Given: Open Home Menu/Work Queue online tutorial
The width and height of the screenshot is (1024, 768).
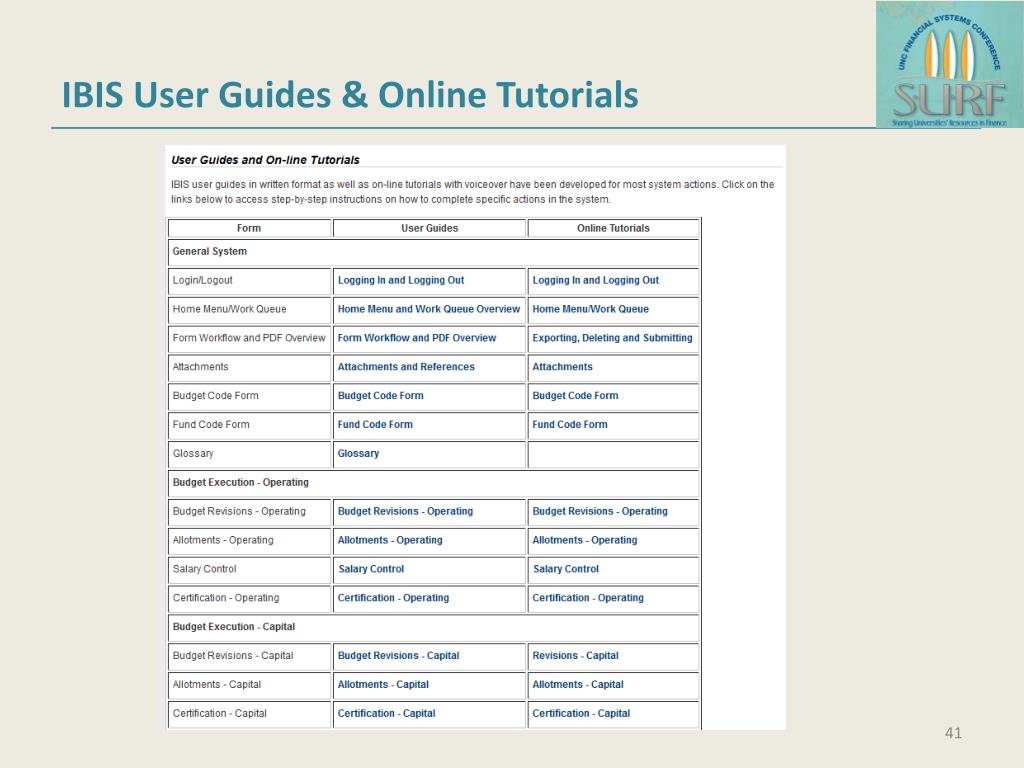Looking at the screenshot, I should click(590, 309).
